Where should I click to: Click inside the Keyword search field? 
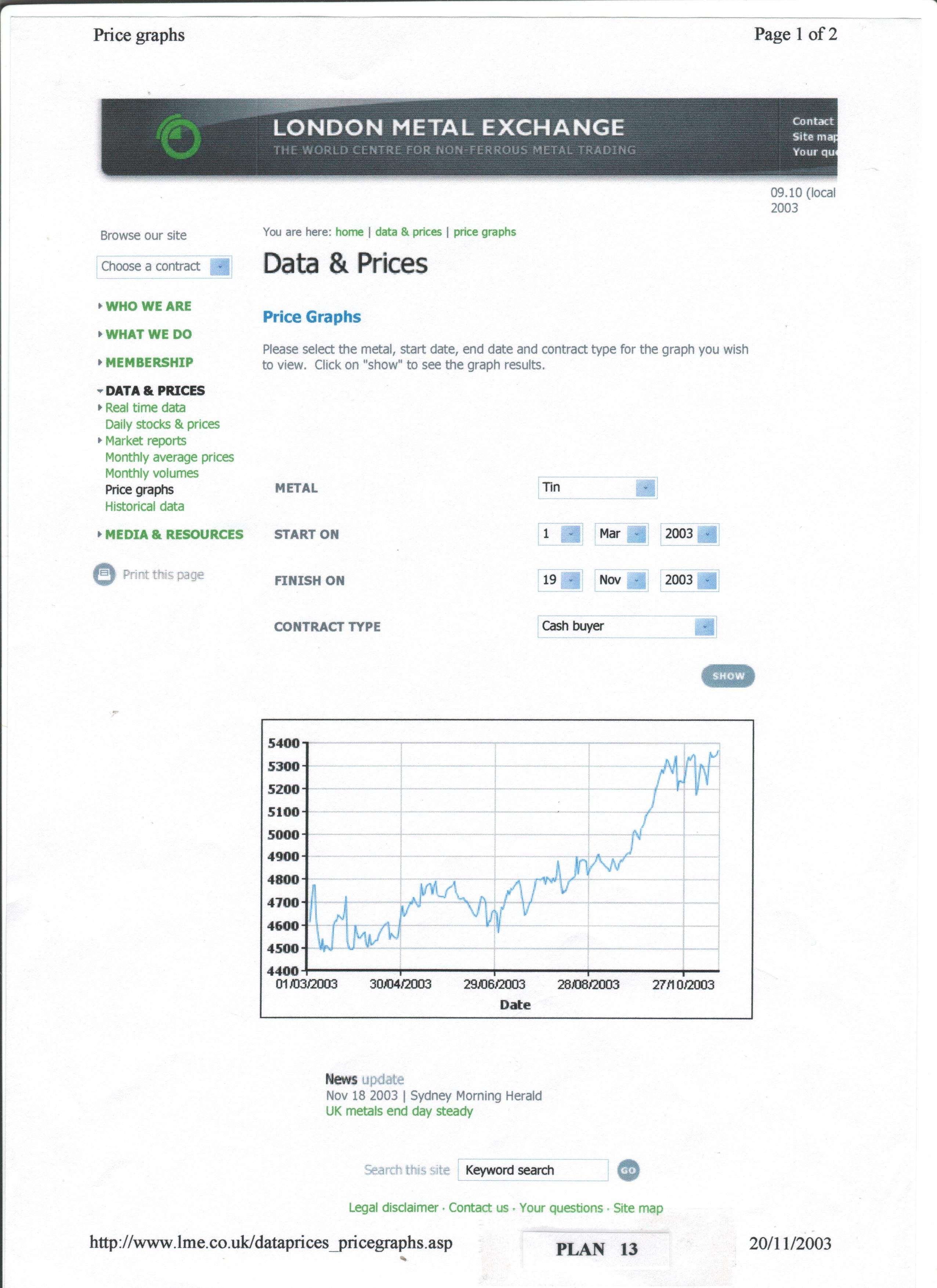click(533, 1171)
